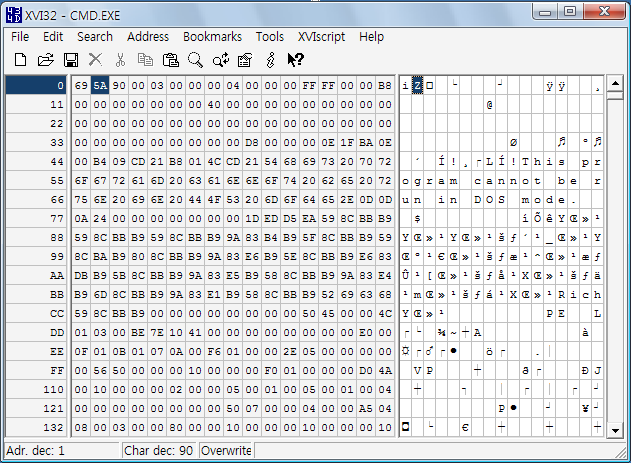Click letter P of 'PE' in text pane
The image size is (631, 463).
(x=549, y=313)
